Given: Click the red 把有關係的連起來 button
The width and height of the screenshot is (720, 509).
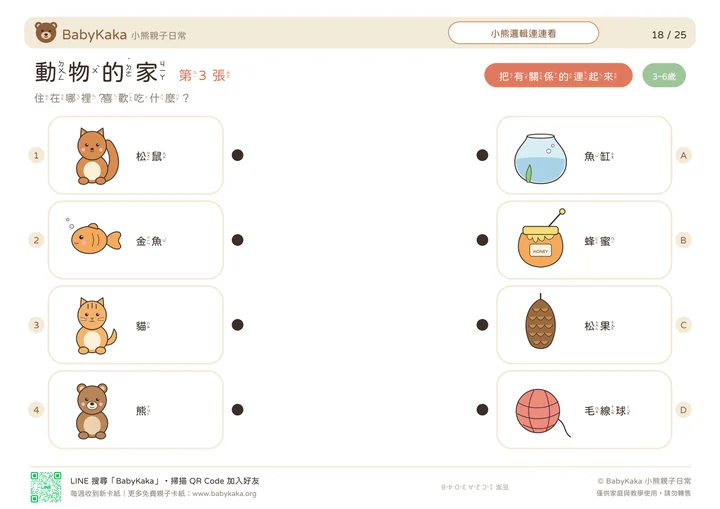Looking at the screenshot, I should [x=558, y=76].
